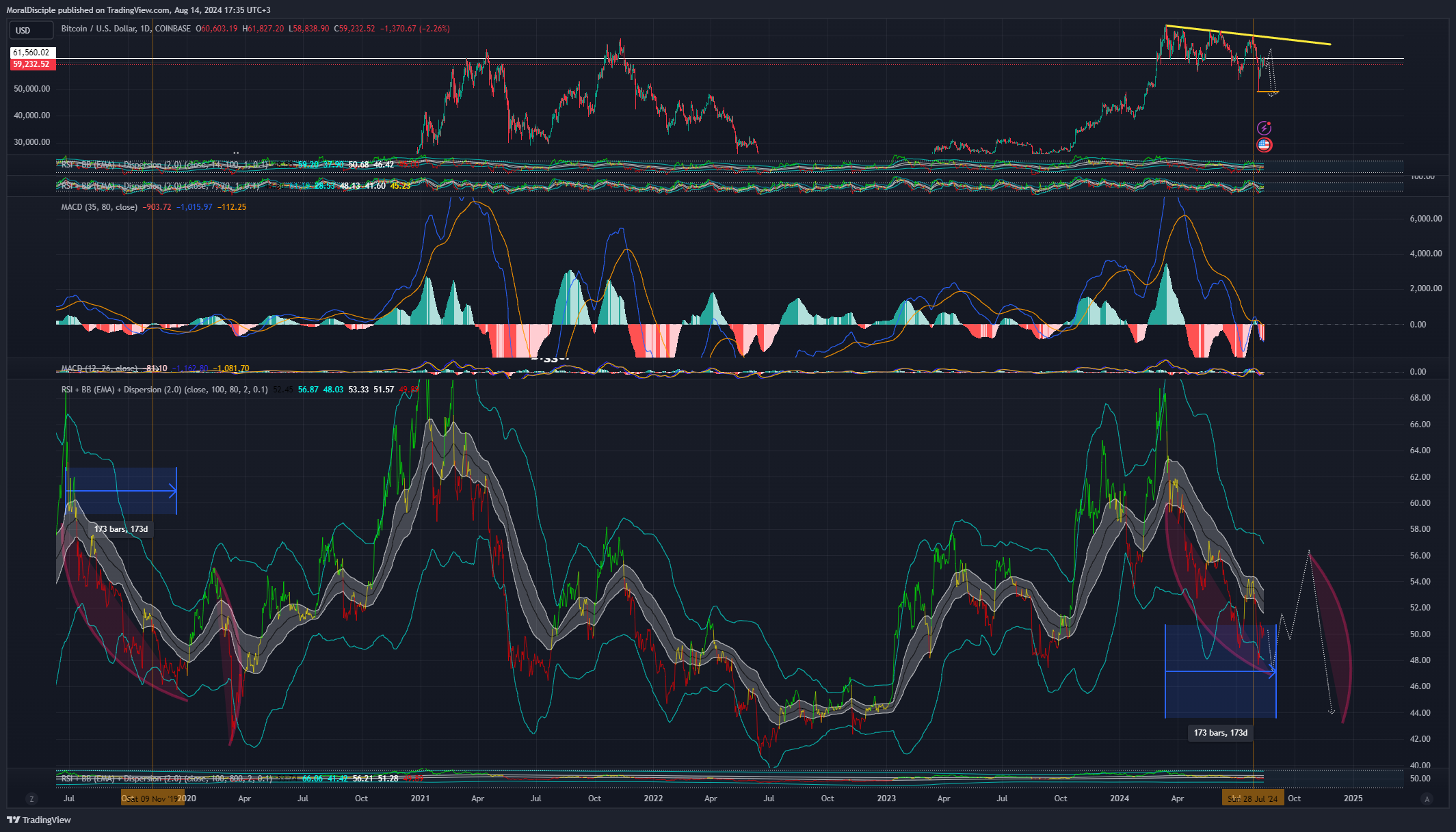Click the round A auto-scale button
The width and height of the screenshot is (1456, 832).
tap(1427, 799)
